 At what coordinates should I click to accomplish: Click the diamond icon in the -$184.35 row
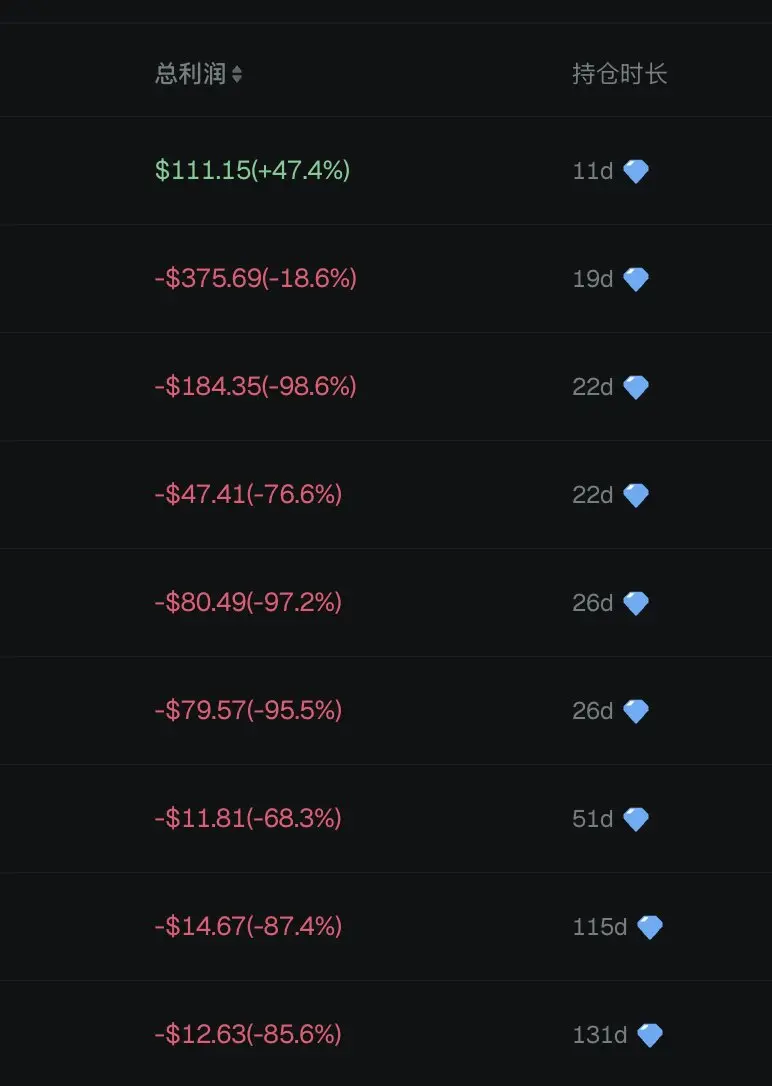click(x=636, y=387)
